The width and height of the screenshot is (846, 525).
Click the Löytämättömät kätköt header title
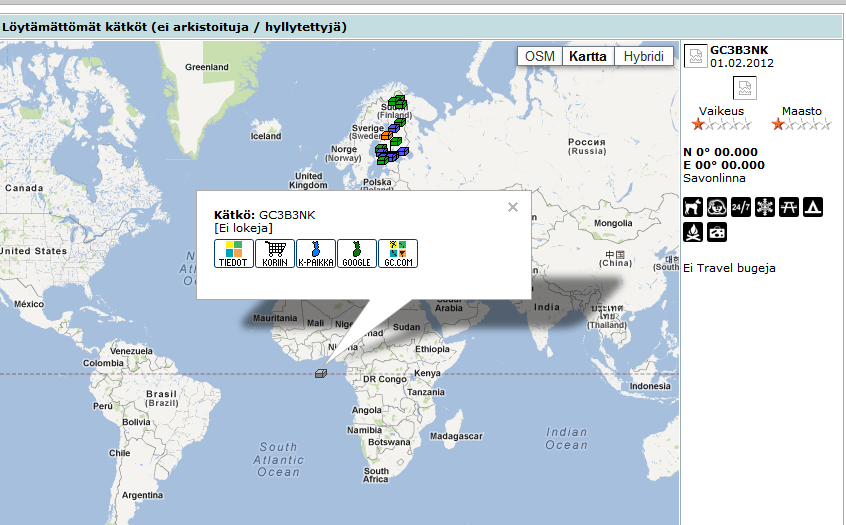pos(174,27)
